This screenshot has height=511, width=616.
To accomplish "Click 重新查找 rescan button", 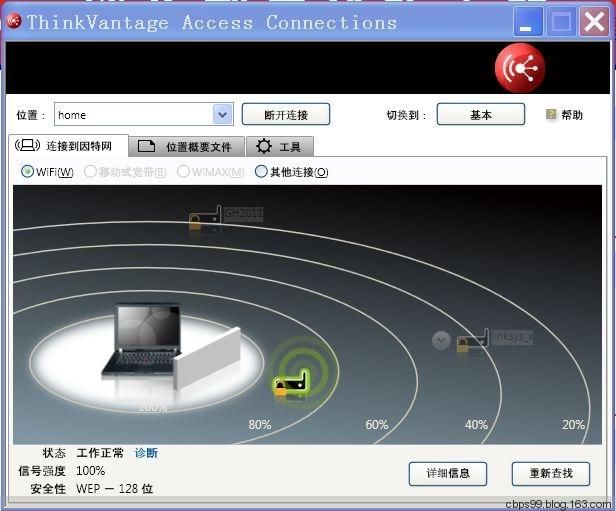I will point(551,474).
